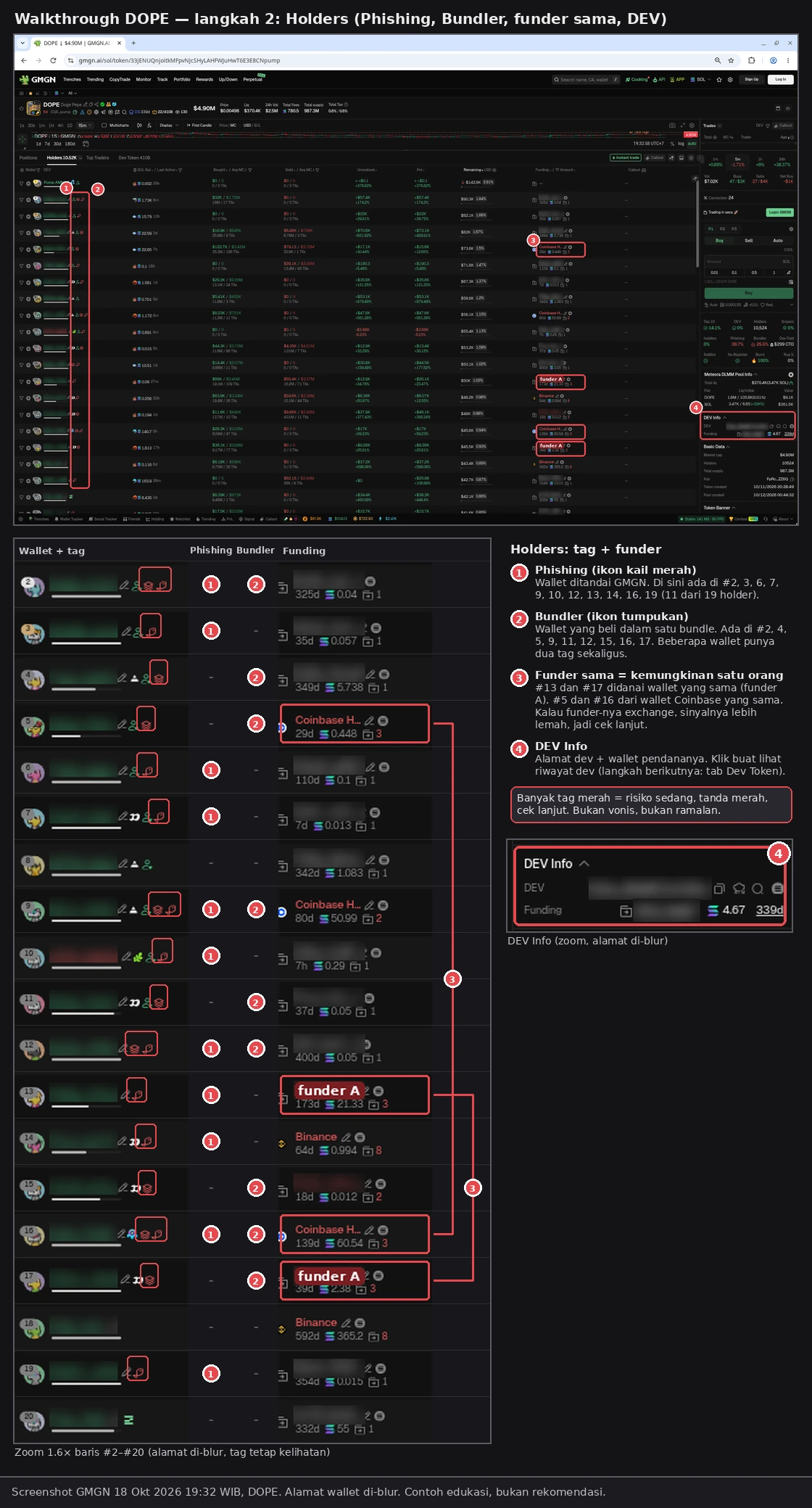Screen dimensions: 812x1508
Task: Click the Cooking link in the header
Action: pyautogui.click(x=637, y=80)
